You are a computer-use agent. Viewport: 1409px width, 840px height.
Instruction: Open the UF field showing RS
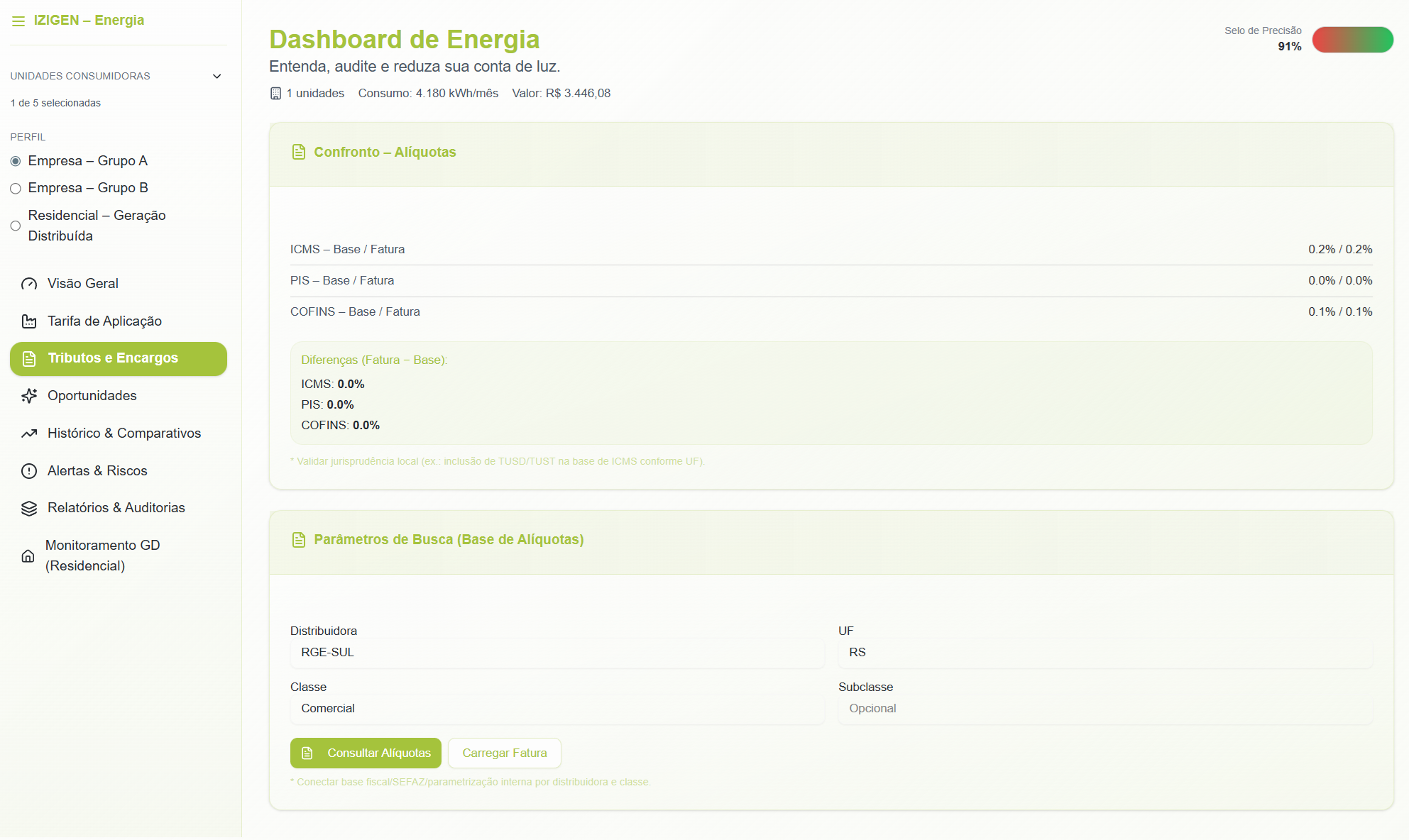pyautogui.click(x=1104, y=653)
